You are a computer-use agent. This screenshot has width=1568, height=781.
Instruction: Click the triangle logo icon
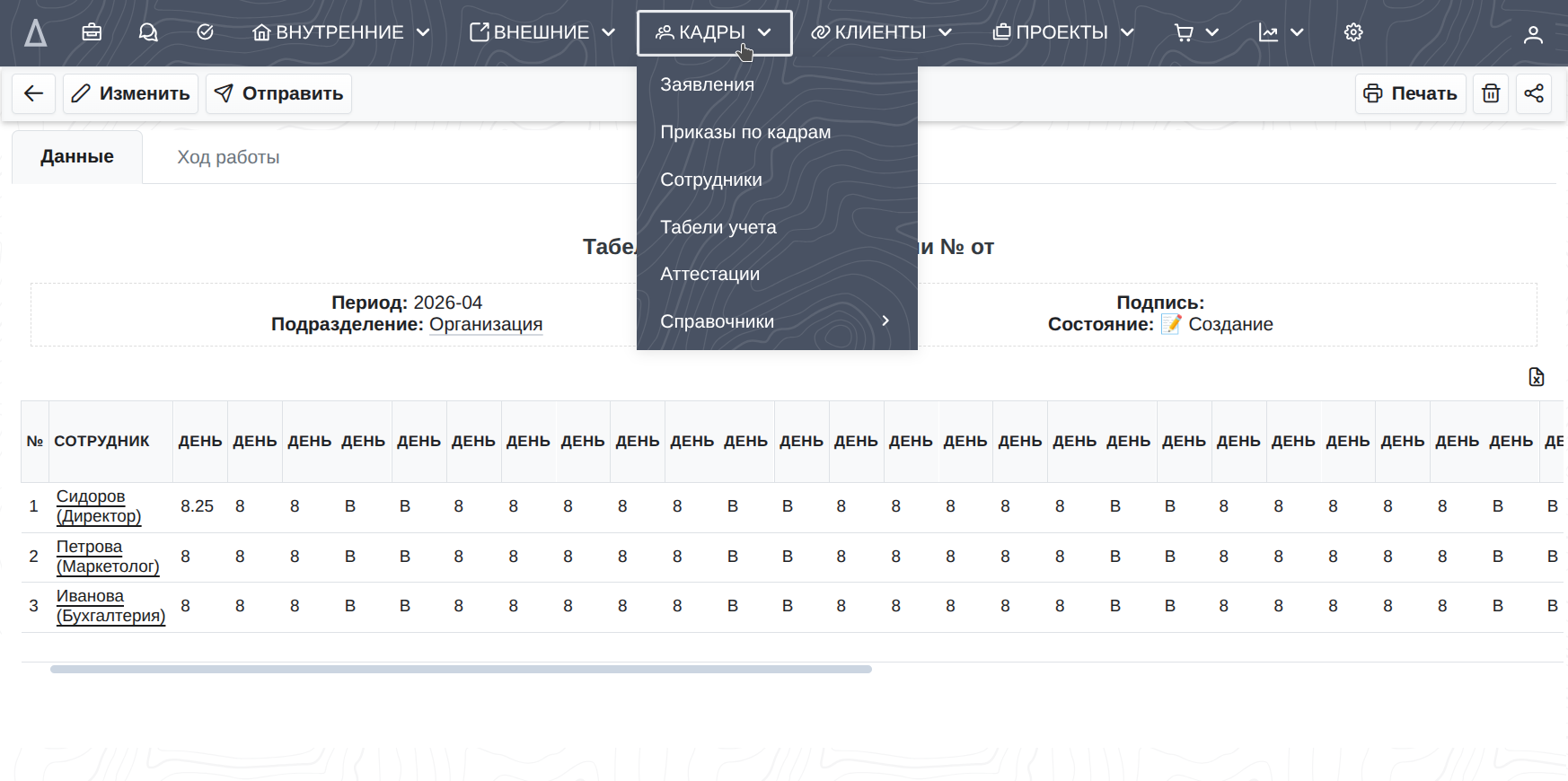tap(35, 33)
